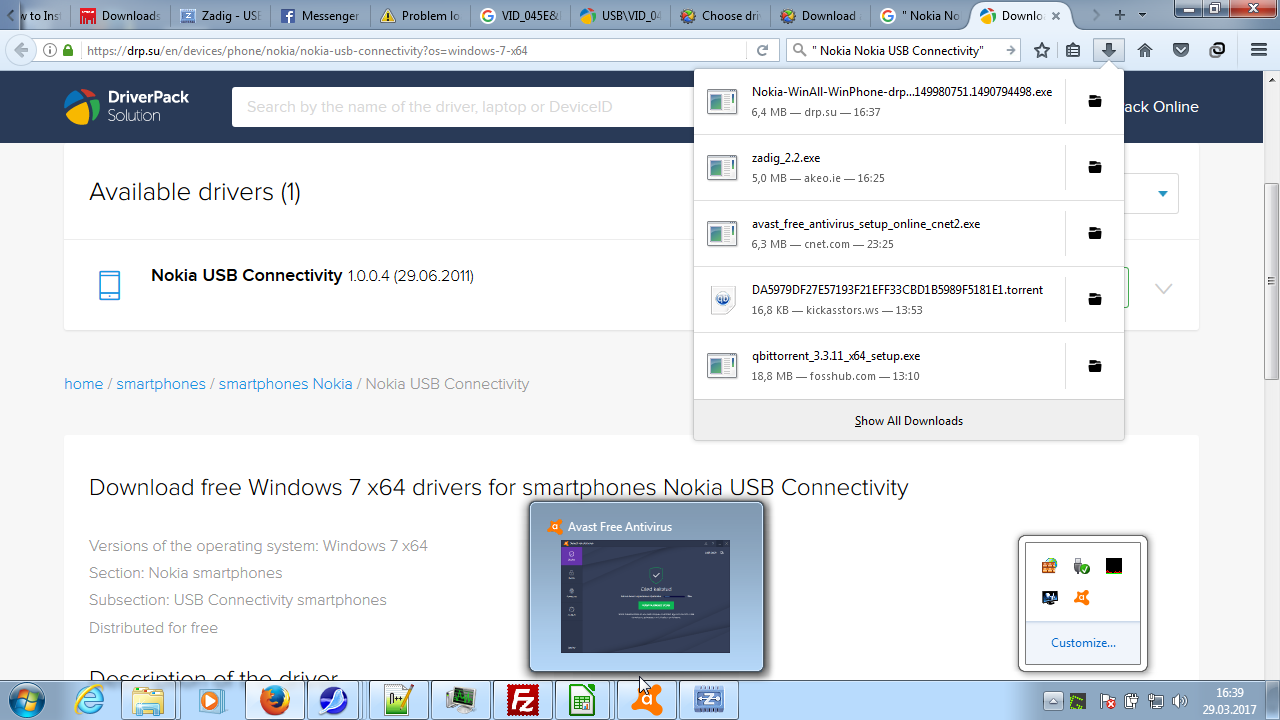Open containing folder for avast_free_antivirus_setup download
1280x720 pixels.
(x=1095, y=233)
